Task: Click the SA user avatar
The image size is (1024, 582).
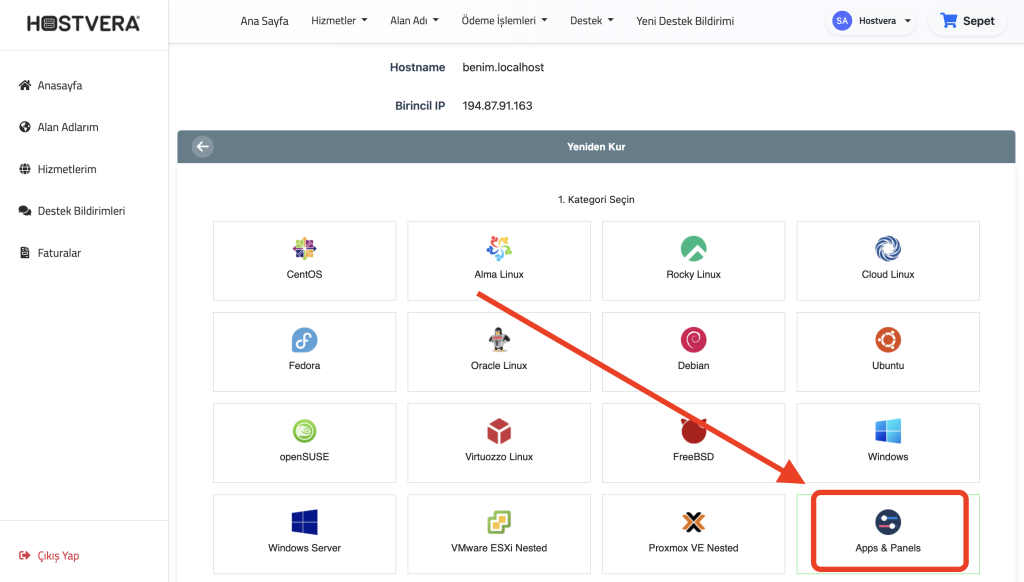Action: (x=842, y=21)
